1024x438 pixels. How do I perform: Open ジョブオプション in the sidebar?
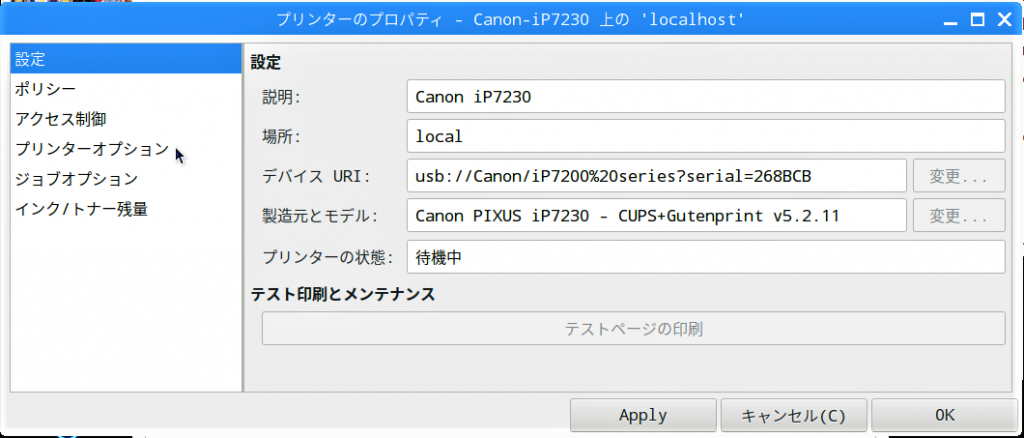click(x=126, y=179)
